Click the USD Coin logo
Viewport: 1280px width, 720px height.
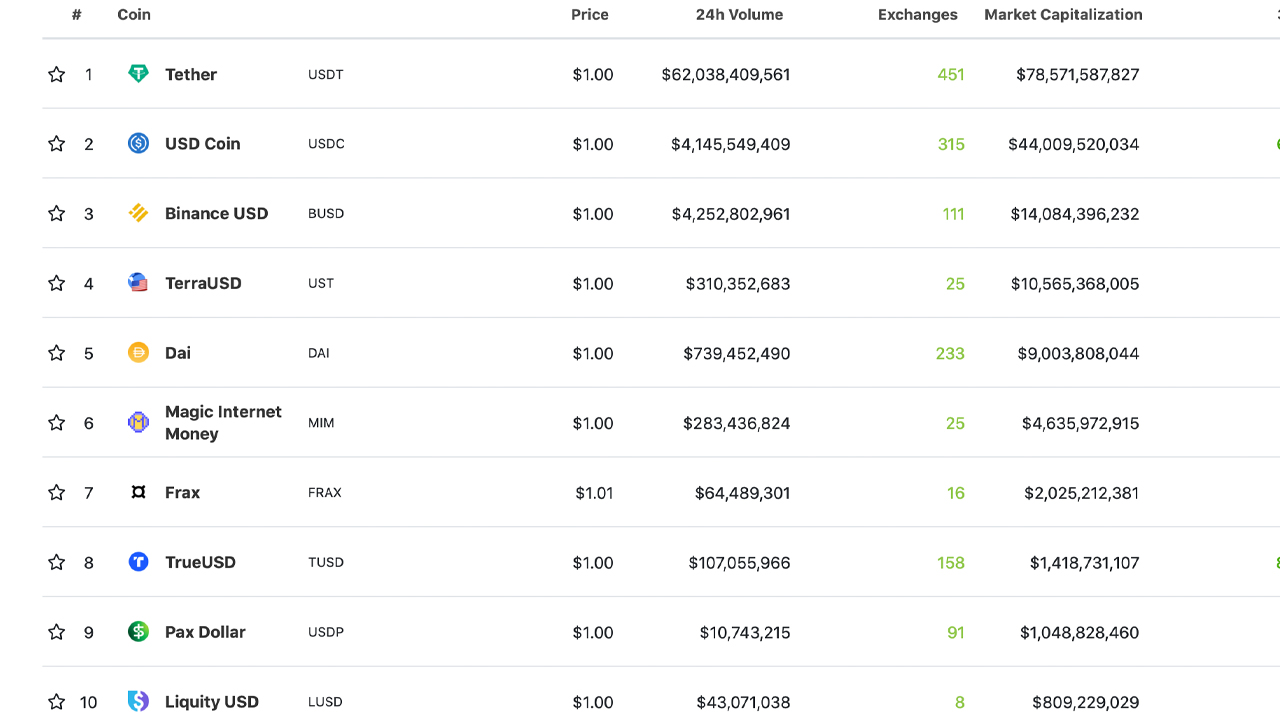tap(138, 143)
